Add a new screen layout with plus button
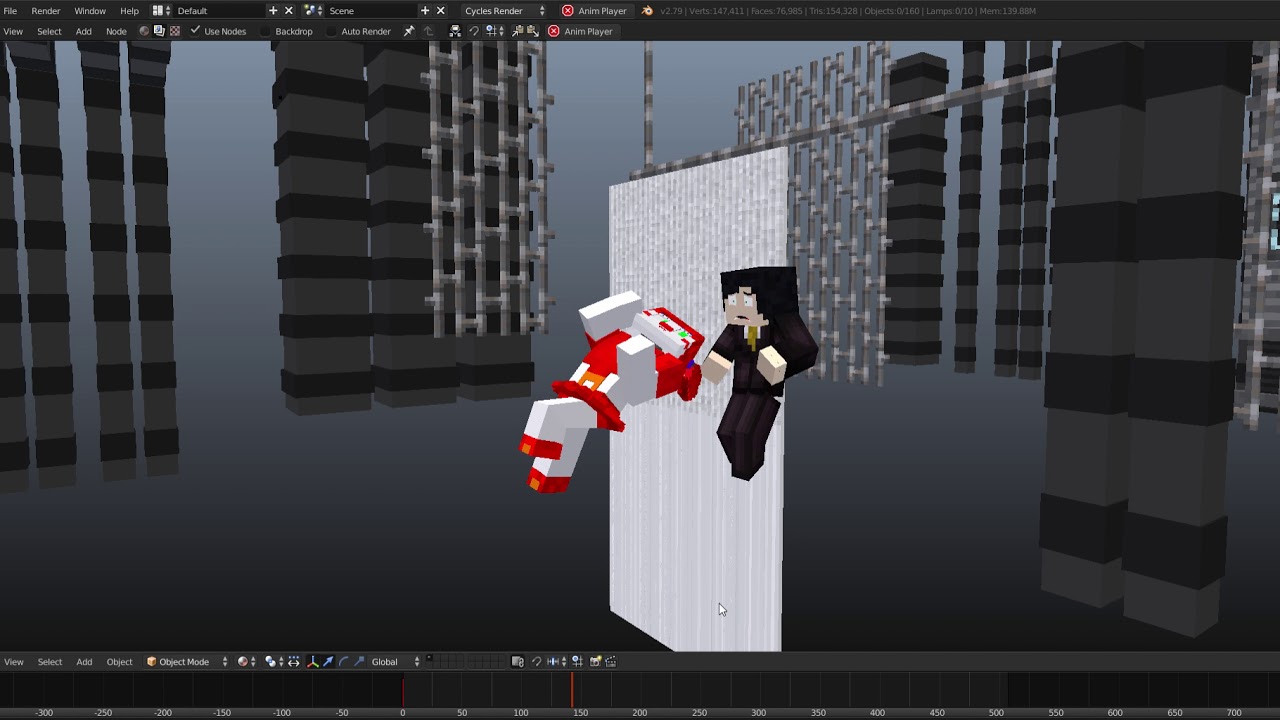The image size is (1280, 720). point(273,10)
